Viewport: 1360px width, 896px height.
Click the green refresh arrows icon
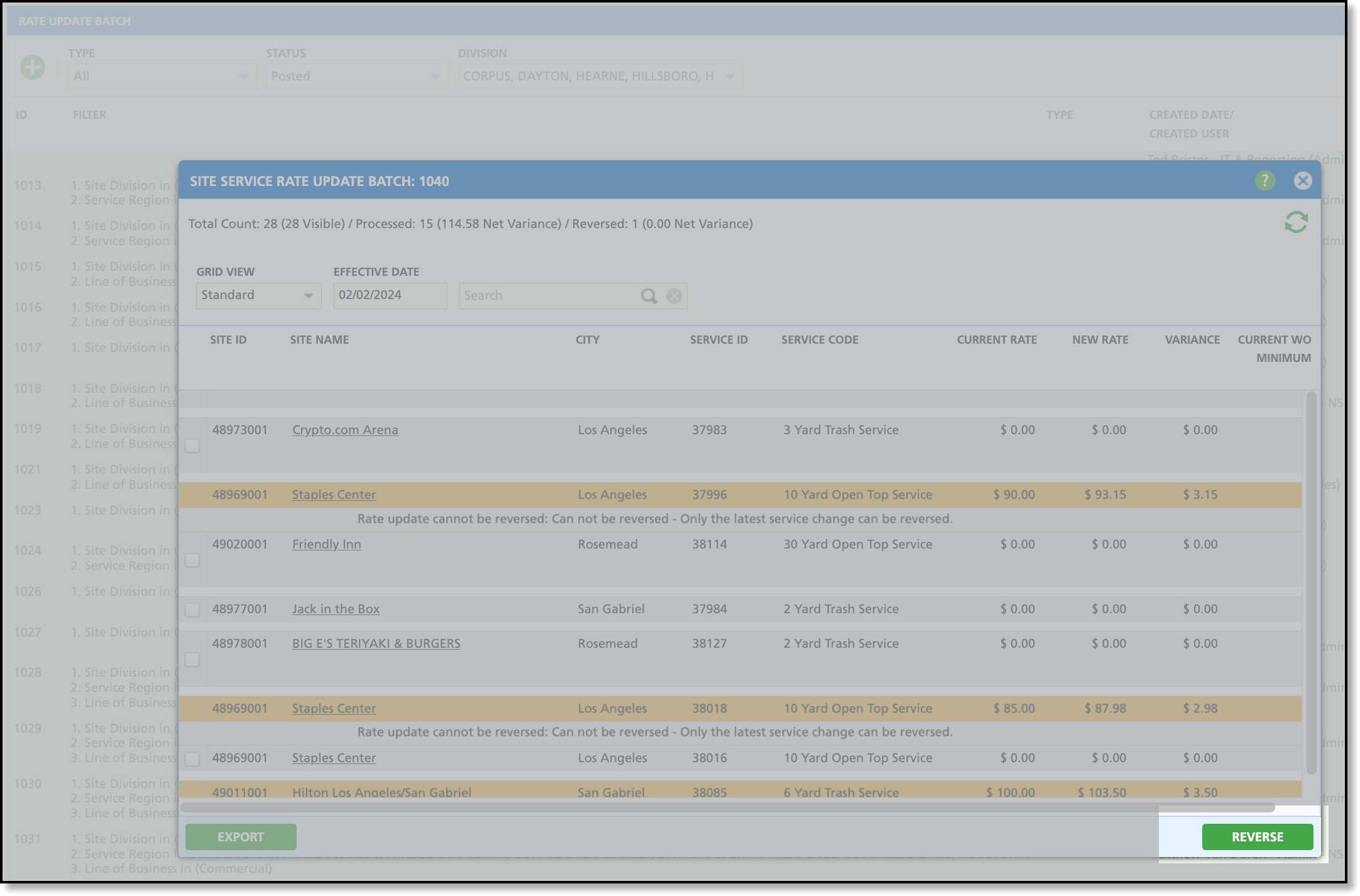pos(1296,222)
